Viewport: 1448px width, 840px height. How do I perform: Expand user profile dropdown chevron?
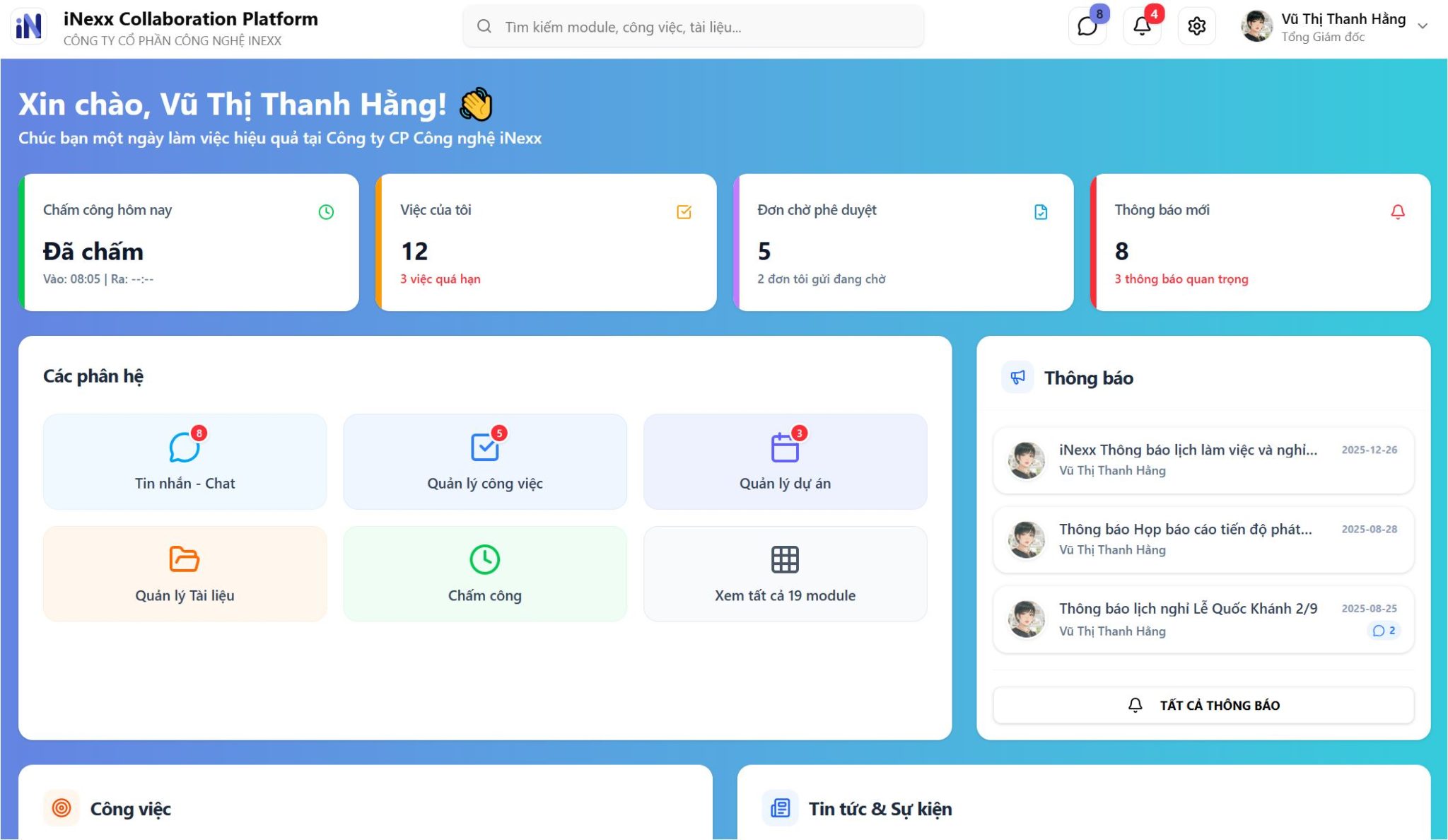click(1423, 27)
